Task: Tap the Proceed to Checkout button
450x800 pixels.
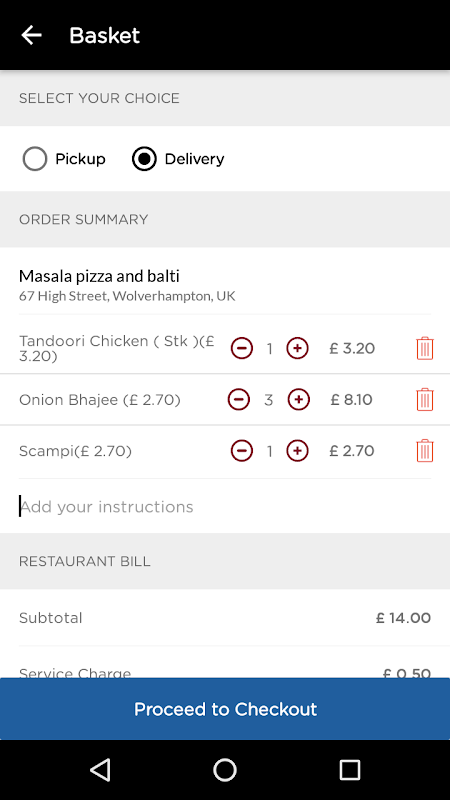Action: [x=225, y=709]
